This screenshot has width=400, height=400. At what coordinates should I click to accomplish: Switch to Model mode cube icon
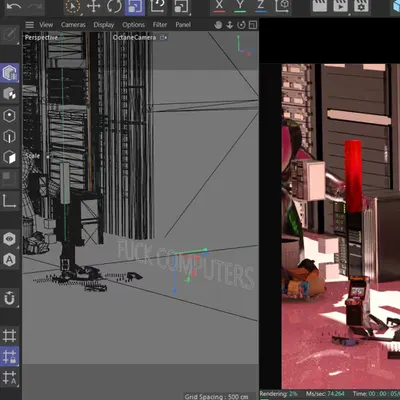click(10, 73)
